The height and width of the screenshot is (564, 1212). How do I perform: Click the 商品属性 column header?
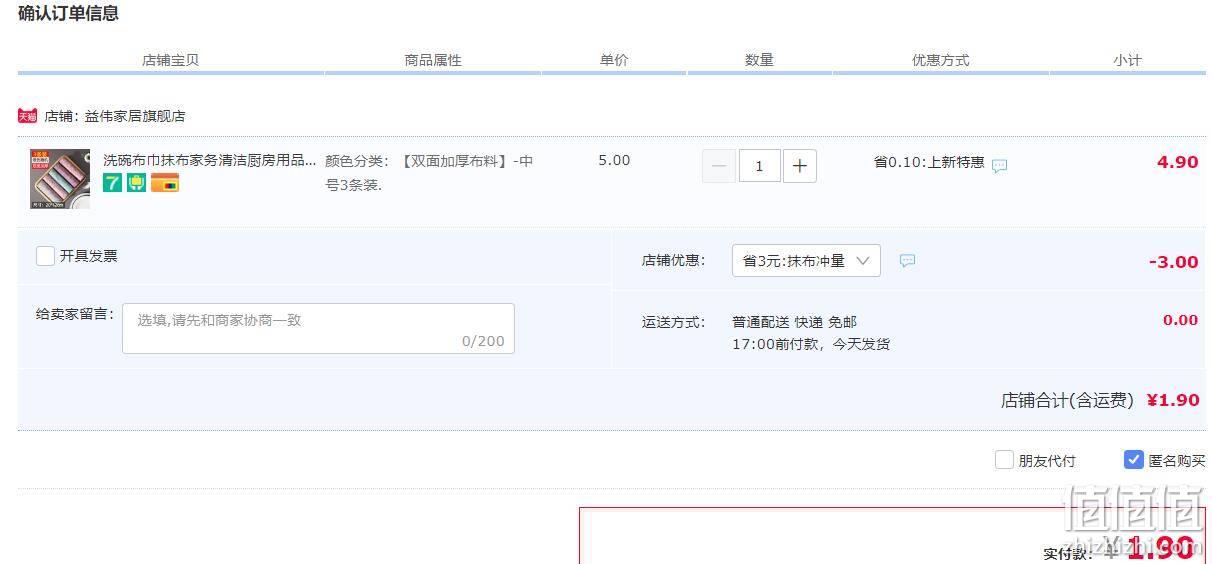click(433, 60)
